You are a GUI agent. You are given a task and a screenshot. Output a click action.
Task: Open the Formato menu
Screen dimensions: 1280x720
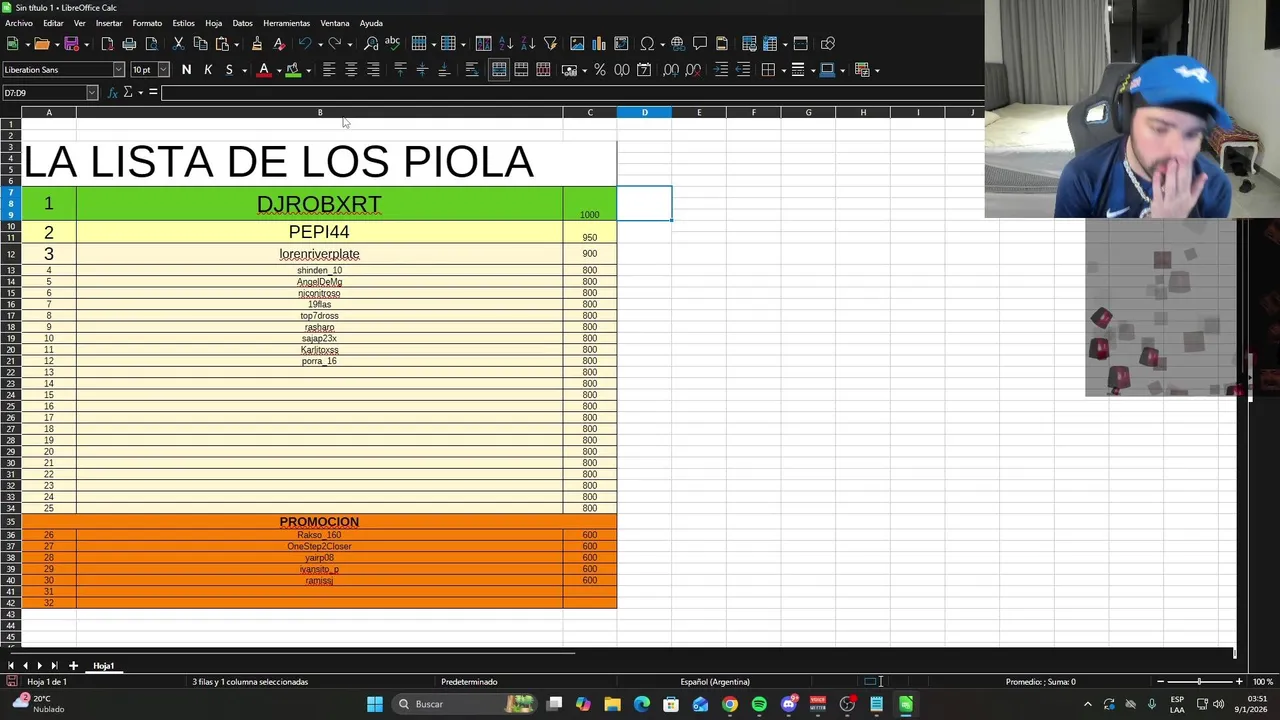click(x=147, y=23)
